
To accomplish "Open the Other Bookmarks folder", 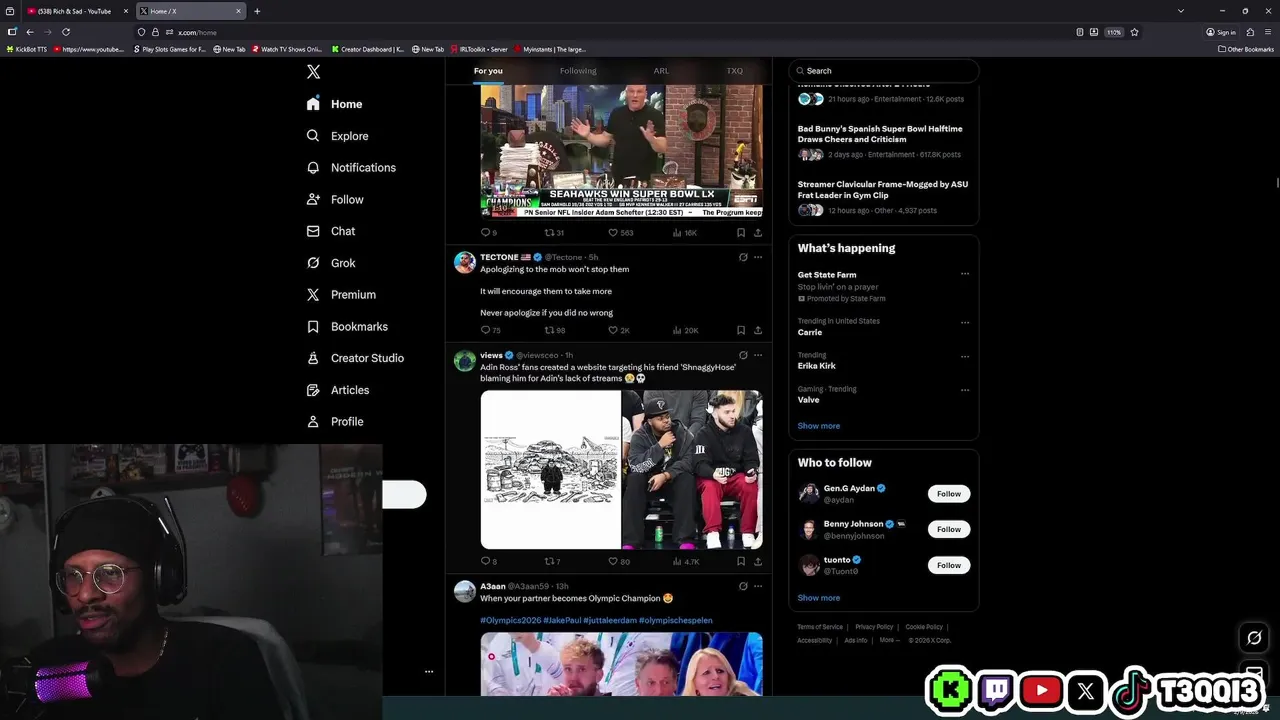I will click(1246, 49).
